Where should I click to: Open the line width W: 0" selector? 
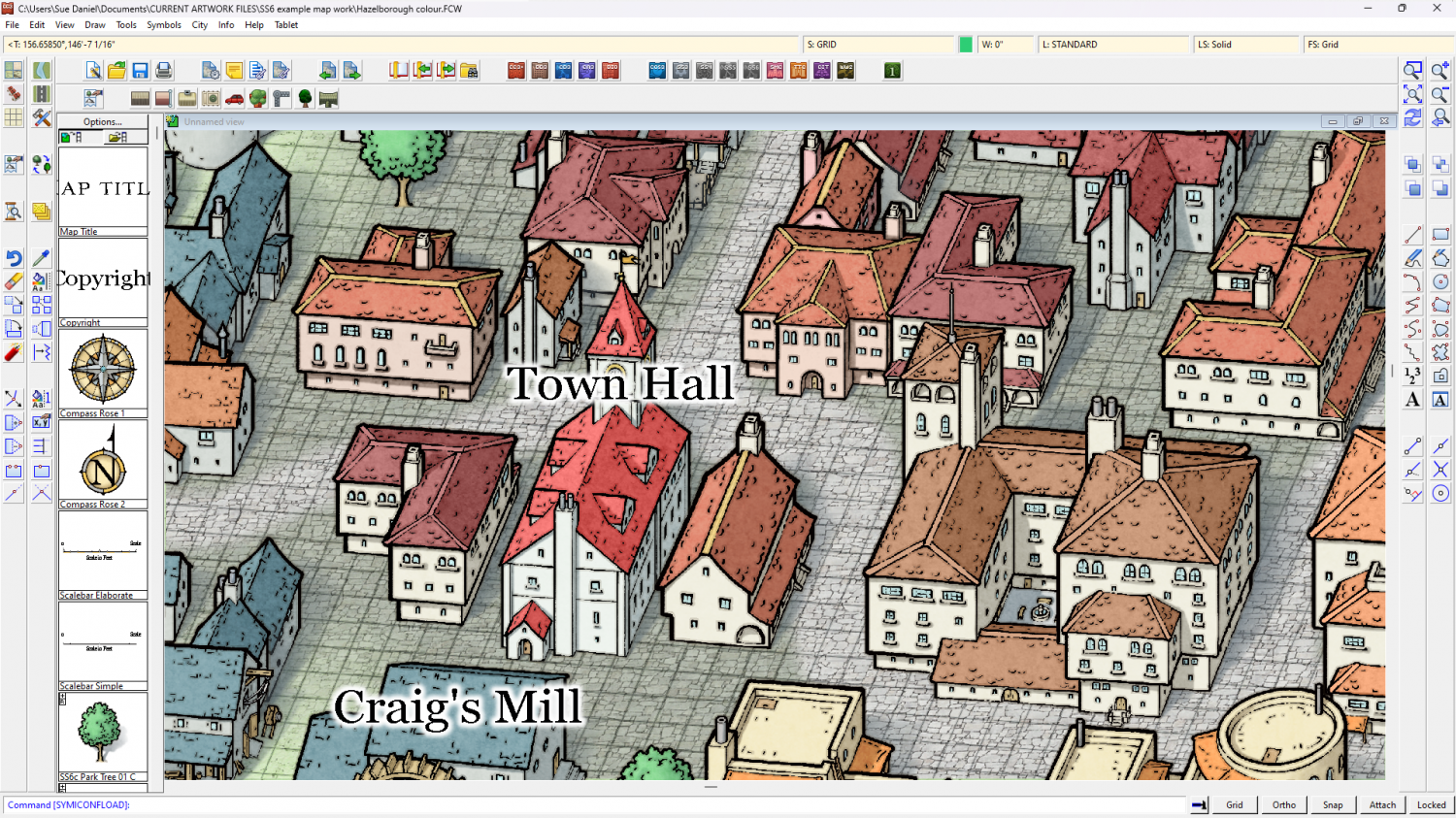(x=1005, y=45)
